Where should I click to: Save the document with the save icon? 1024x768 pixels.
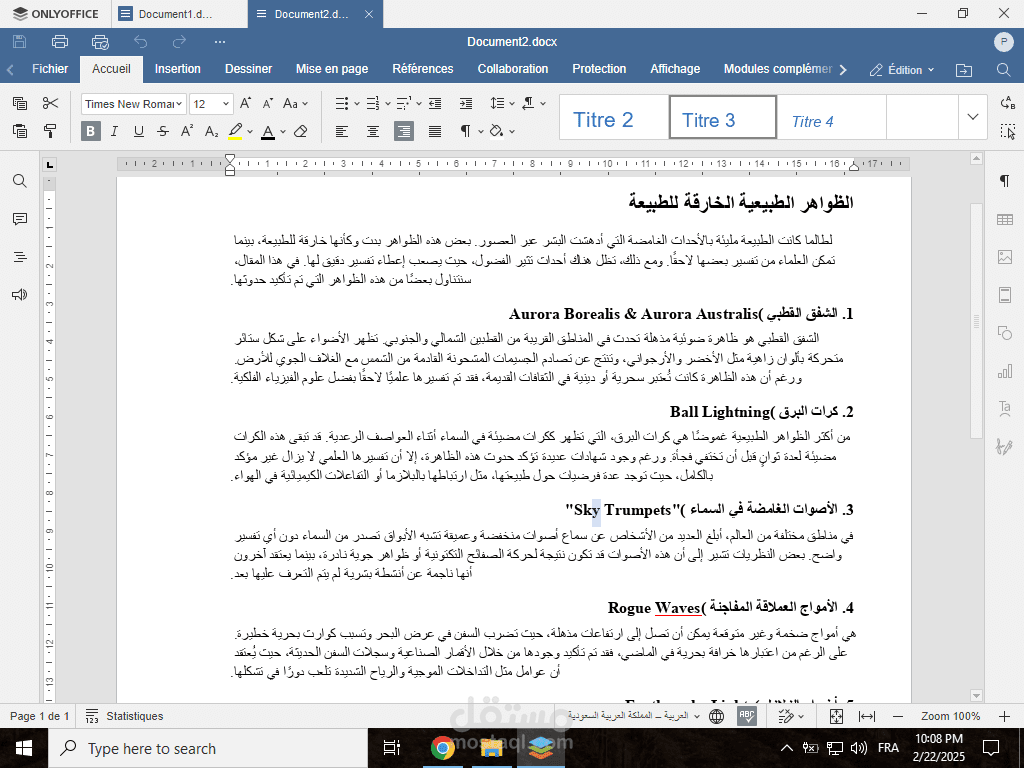click(20, 42)
